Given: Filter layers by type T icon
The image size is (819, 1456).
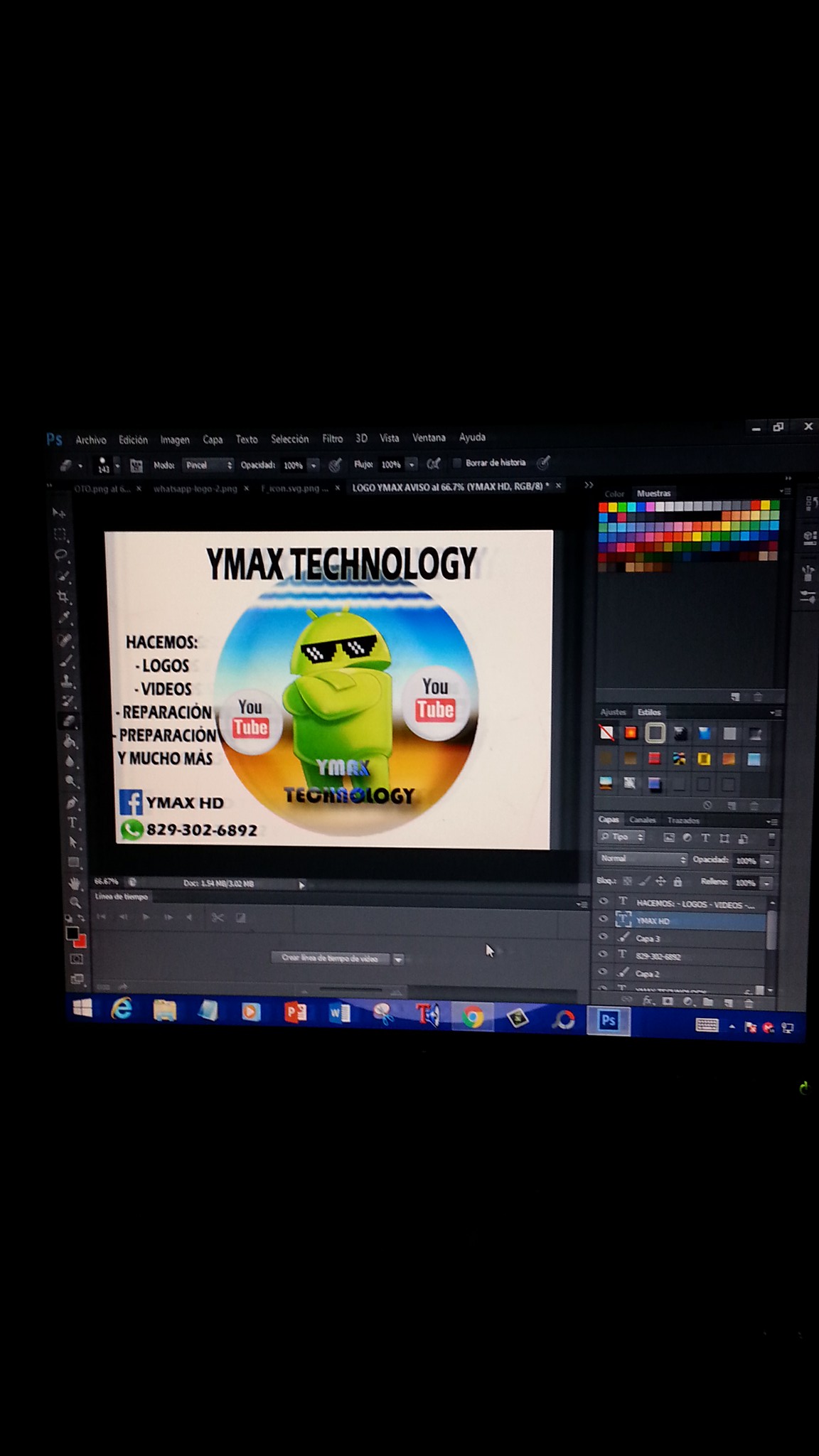Looking at the screenshot, I should 705,837.
